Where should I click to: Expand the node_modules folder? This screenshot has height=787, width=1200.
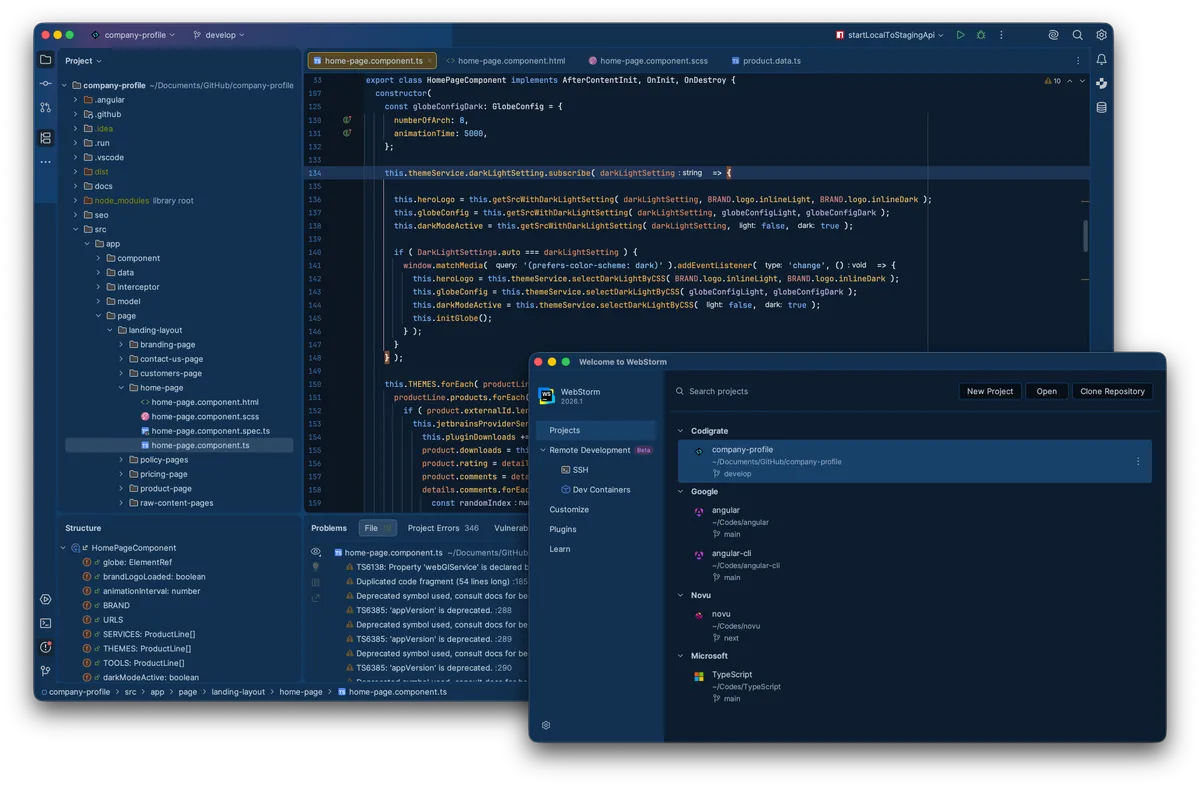[x=75, y=201]
